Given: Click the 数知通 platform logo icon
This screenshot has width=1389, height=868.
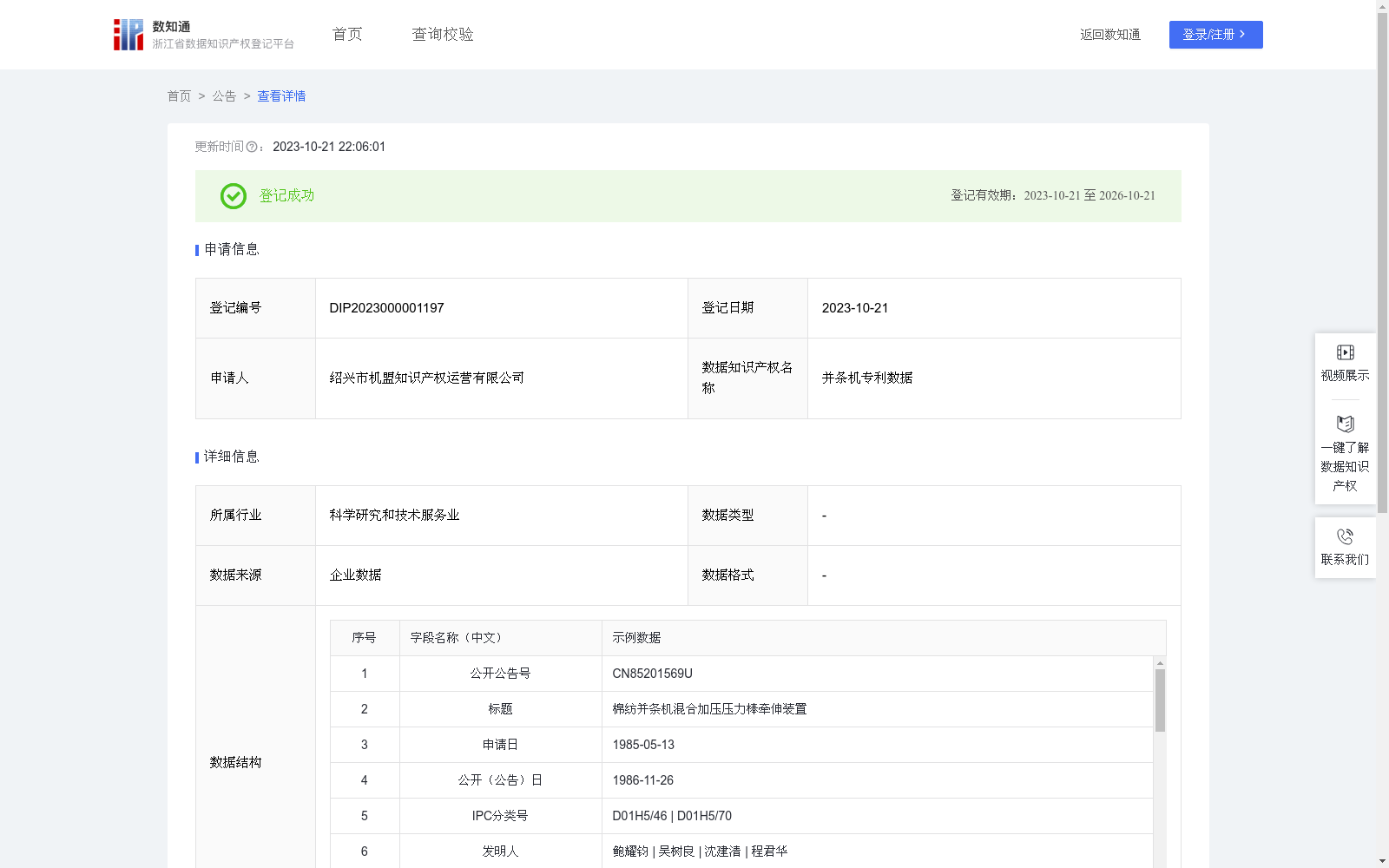Looking at the screenshot, I should [x=128, y=35].
